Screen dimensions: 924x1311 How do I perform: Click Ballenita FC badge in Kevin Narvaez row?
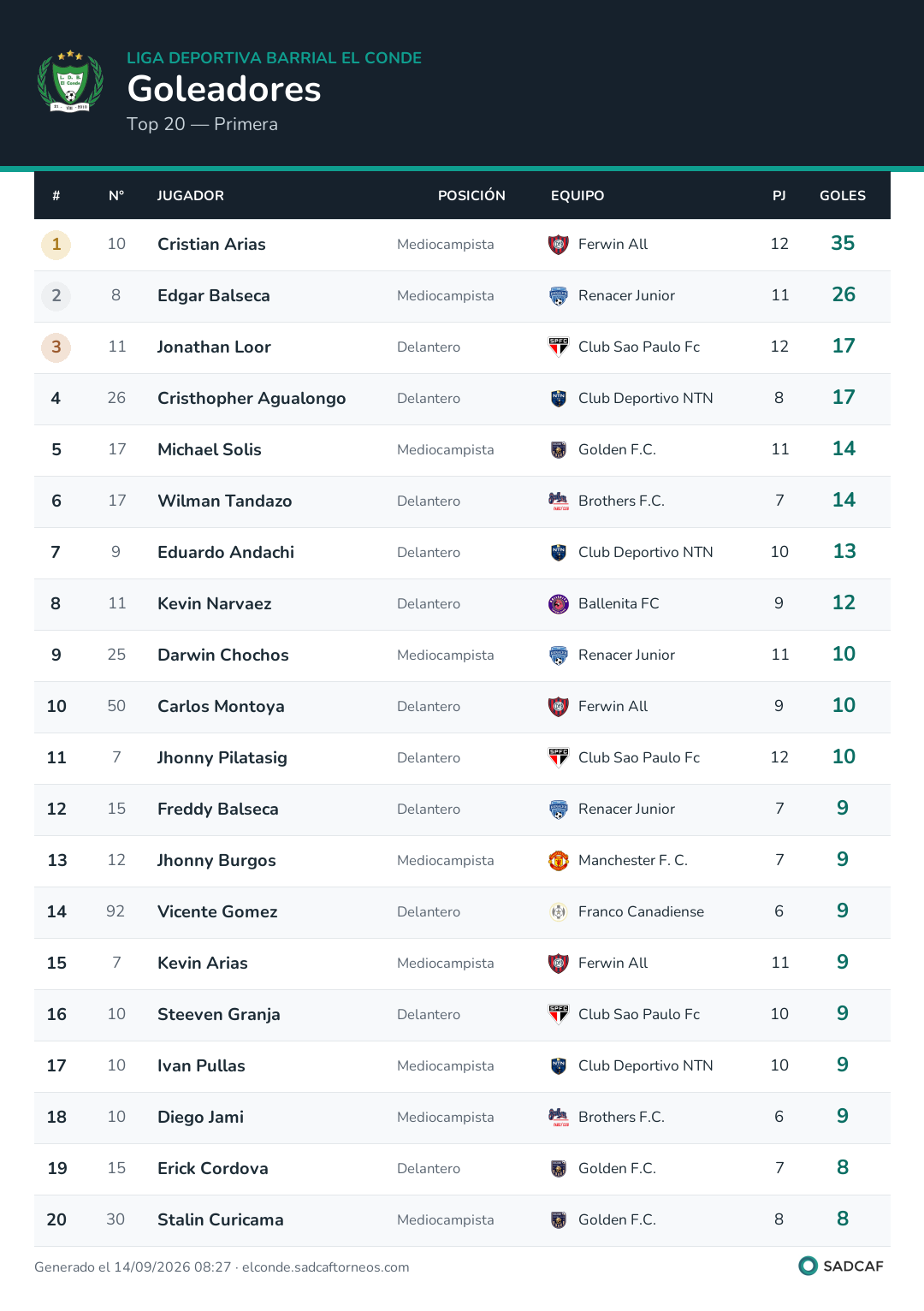[x=559, y=604]
